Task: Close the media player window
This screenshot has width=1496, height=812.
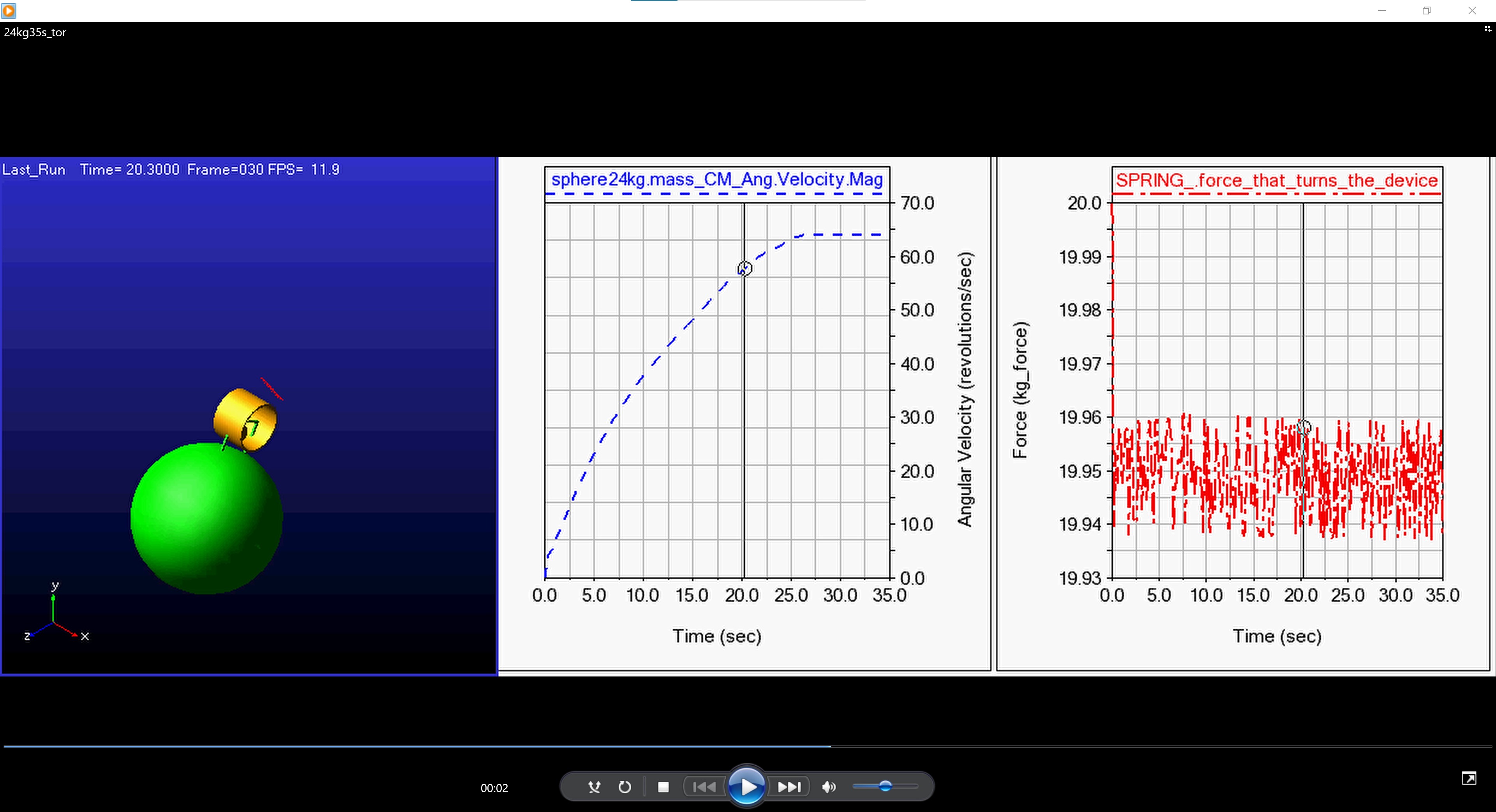Action: coord(1471,11)
